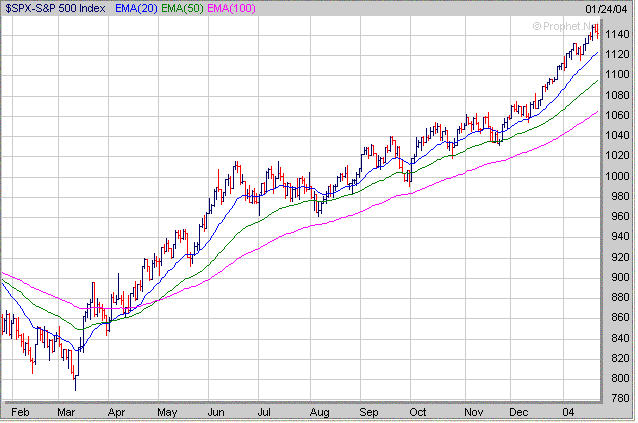Click the 01/24/04 date label

[x=606, y=9]
